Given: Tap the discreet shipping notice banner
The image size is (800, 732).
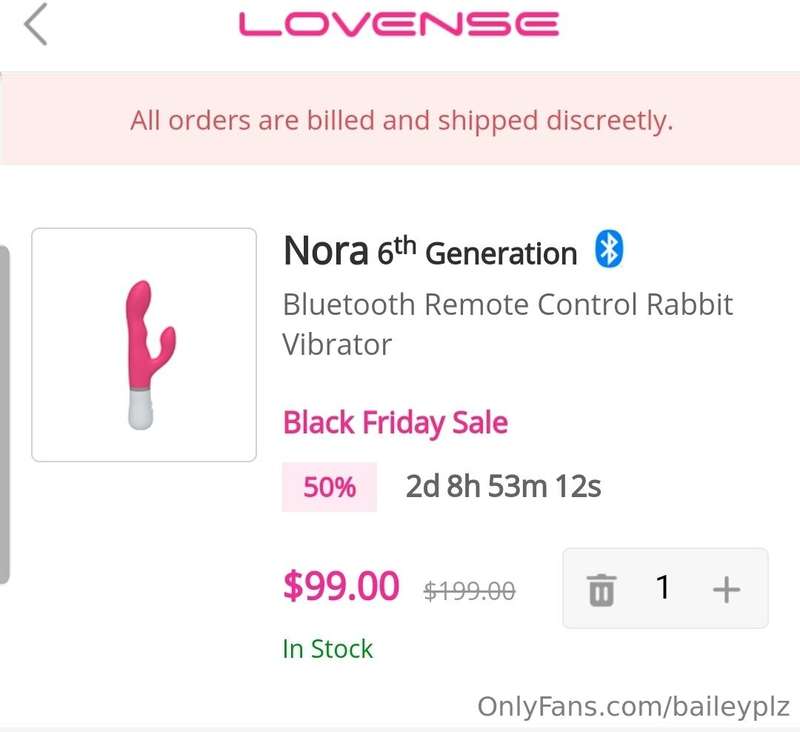Looking at the screenshot, I should click(400, 118).
